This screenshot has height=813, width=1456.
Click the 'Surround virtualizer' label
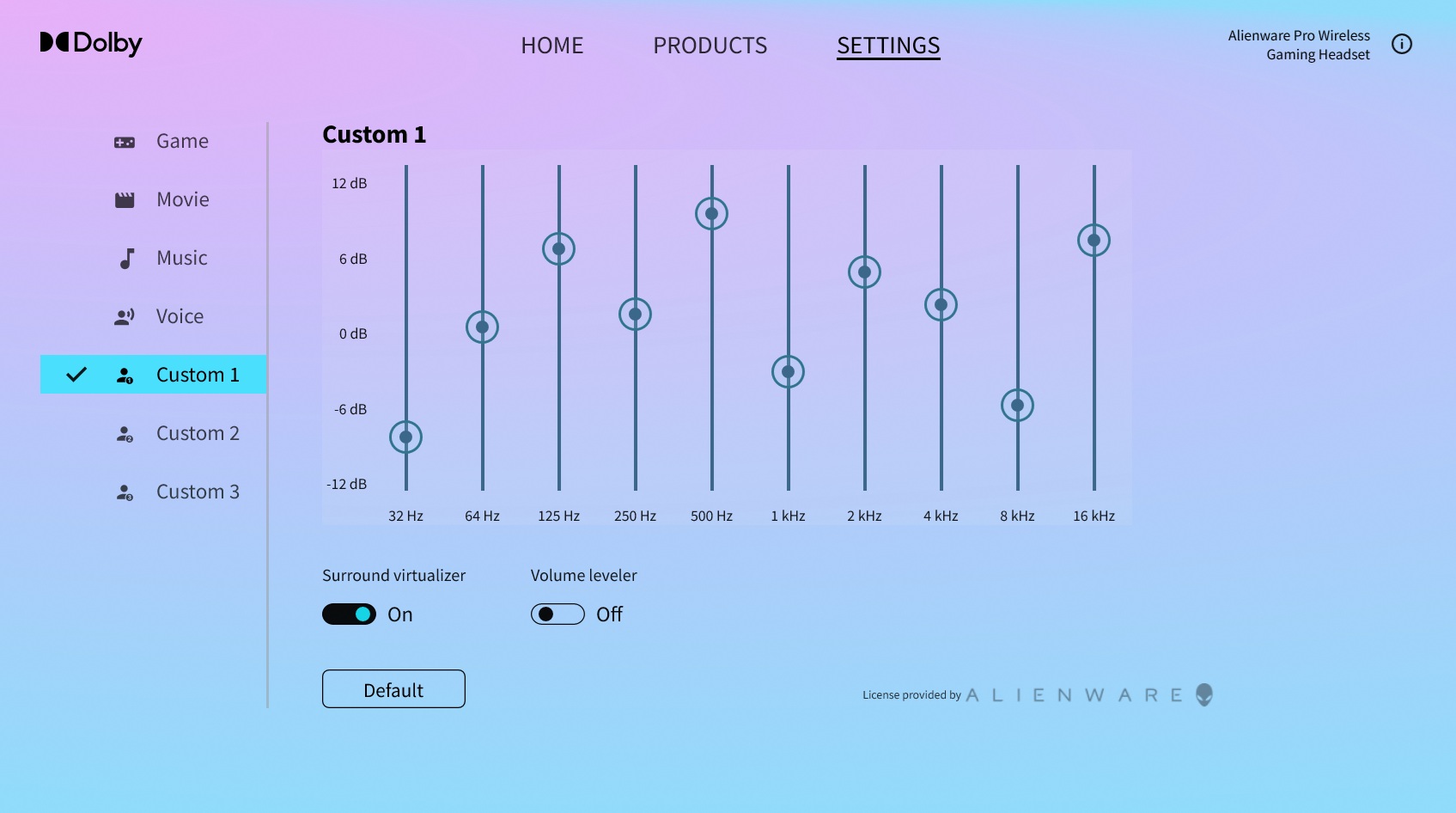point(393,576)
